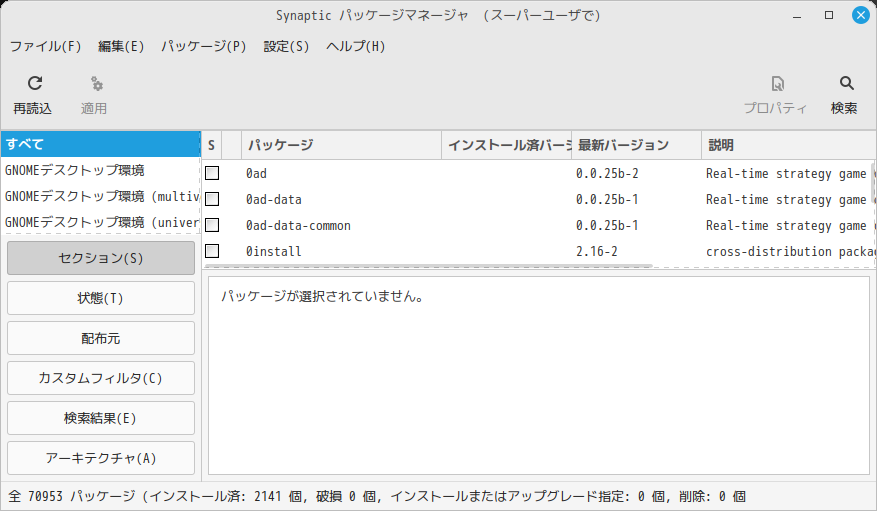
Task: Click the 検索結果(E) button
Action: point(101,418)
